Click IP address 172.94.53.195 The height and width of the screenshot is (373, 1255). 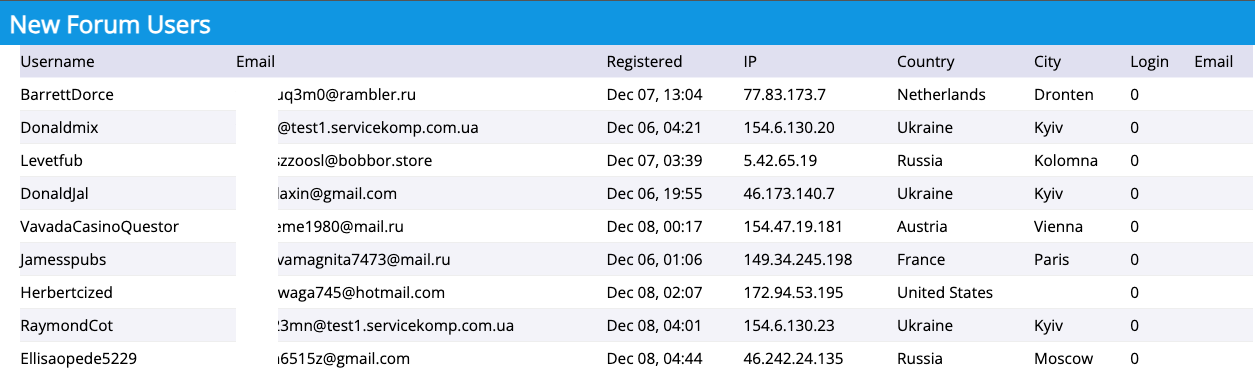click(x=794, y=293)
